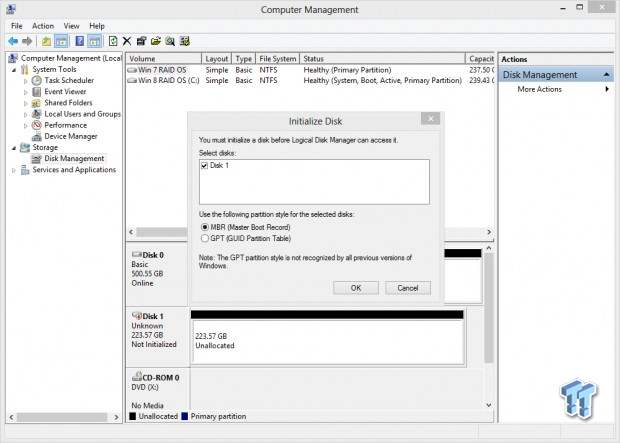
Task: Sort by the File System column header
Action: (x=278, y=59)
